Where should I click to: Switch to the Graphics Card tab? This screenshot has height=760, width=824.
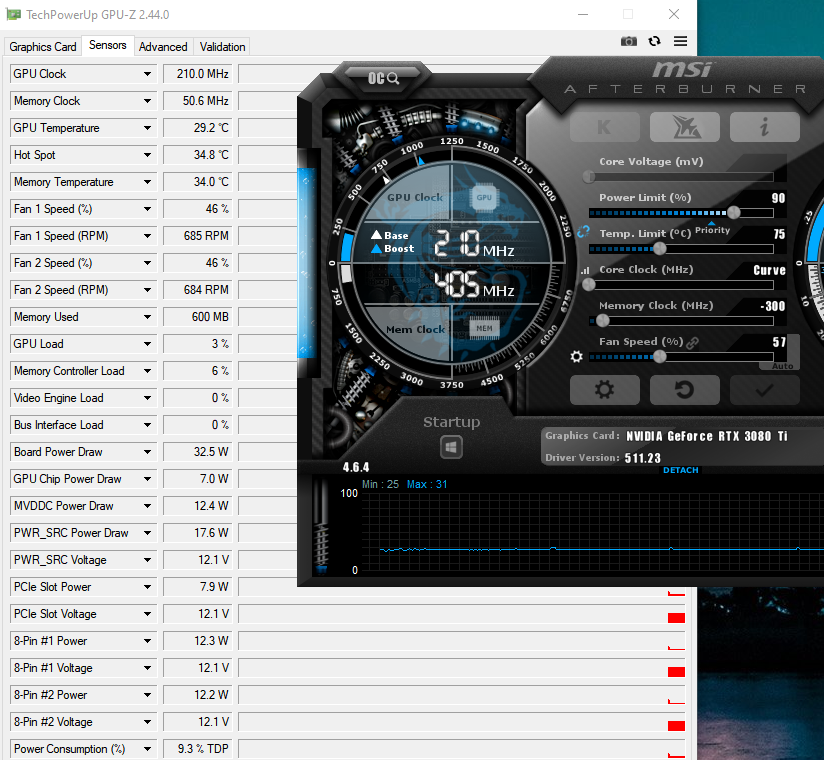[x=43, y=47]
